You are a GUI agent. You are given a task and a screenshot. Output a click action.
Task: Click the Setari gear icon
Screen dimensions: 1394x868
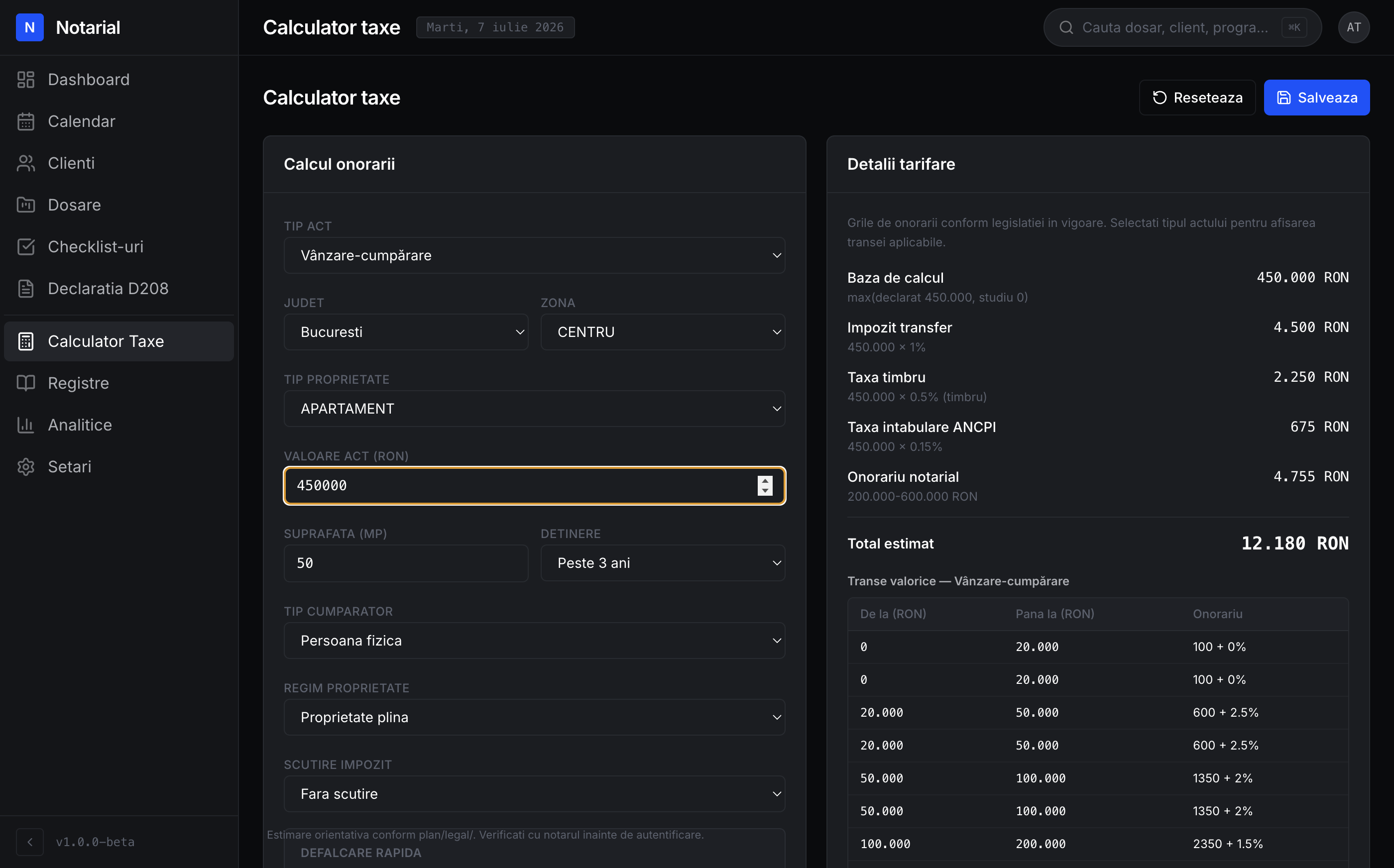pos(26,467)
